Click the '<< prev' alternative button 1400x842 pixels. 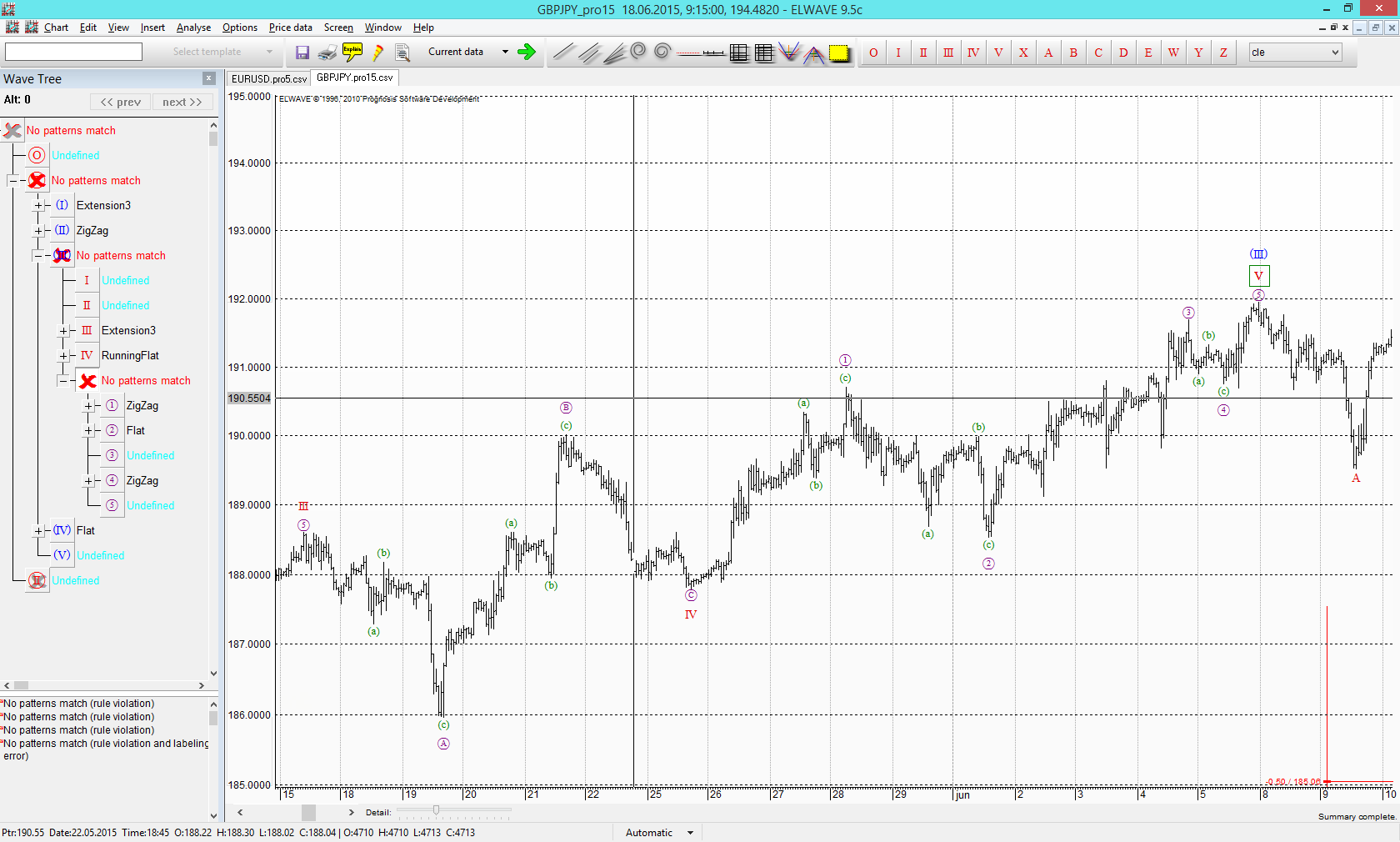pyautogui.click(x=121, y=102)
